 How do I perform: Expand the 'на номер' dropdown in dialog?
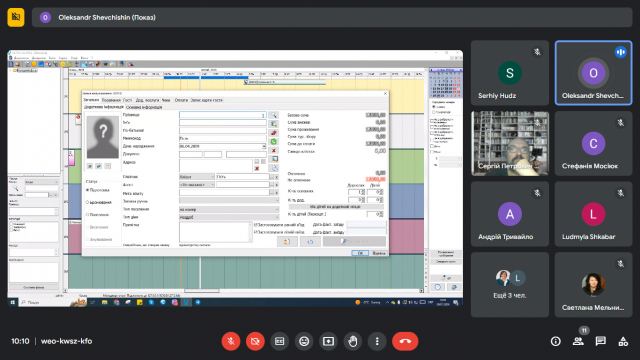click(x=229, y=209)
